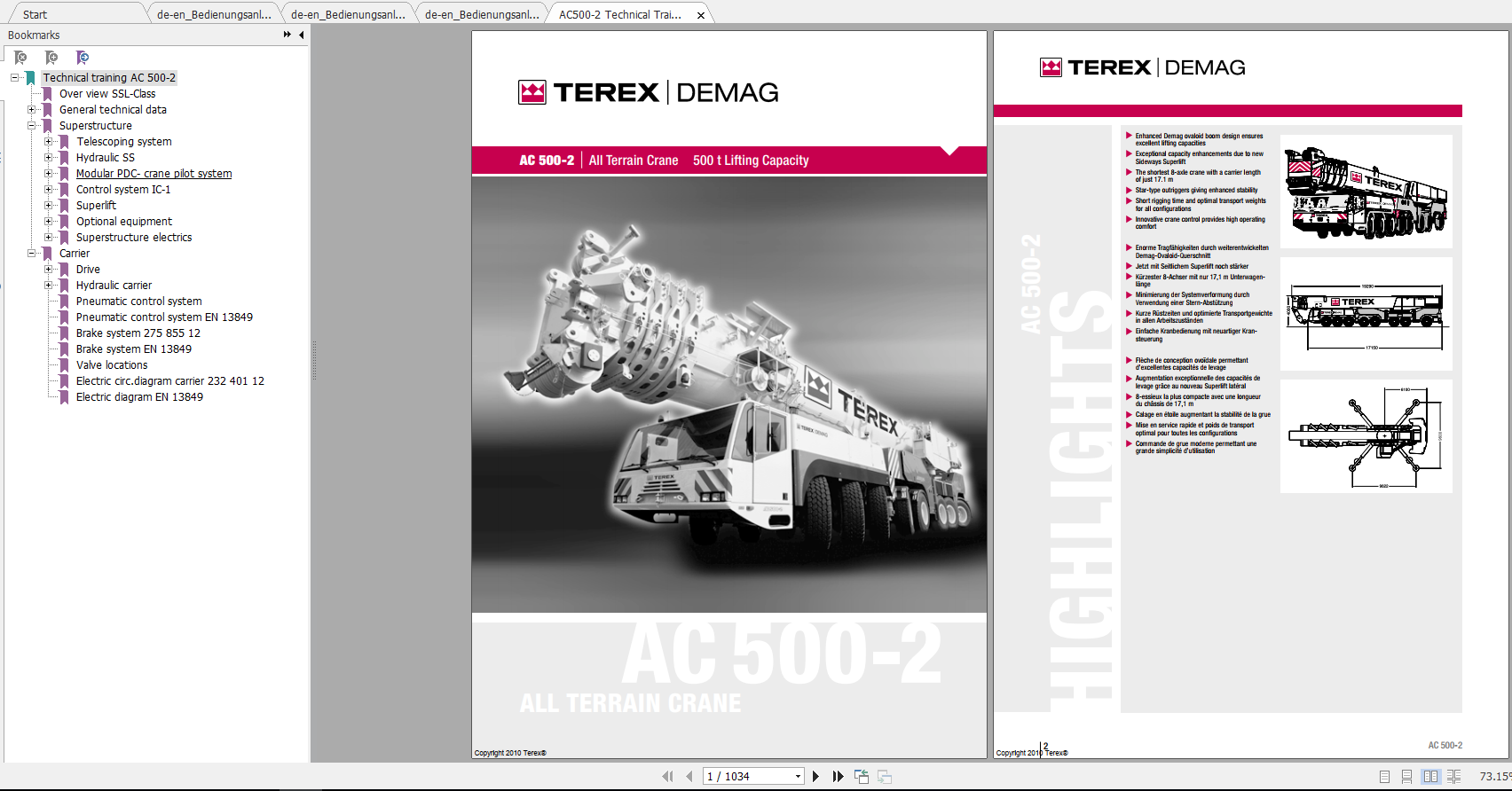1512x791 pixels.
Task: Open the Superlift bookmark
Action: tap(96, 206)
